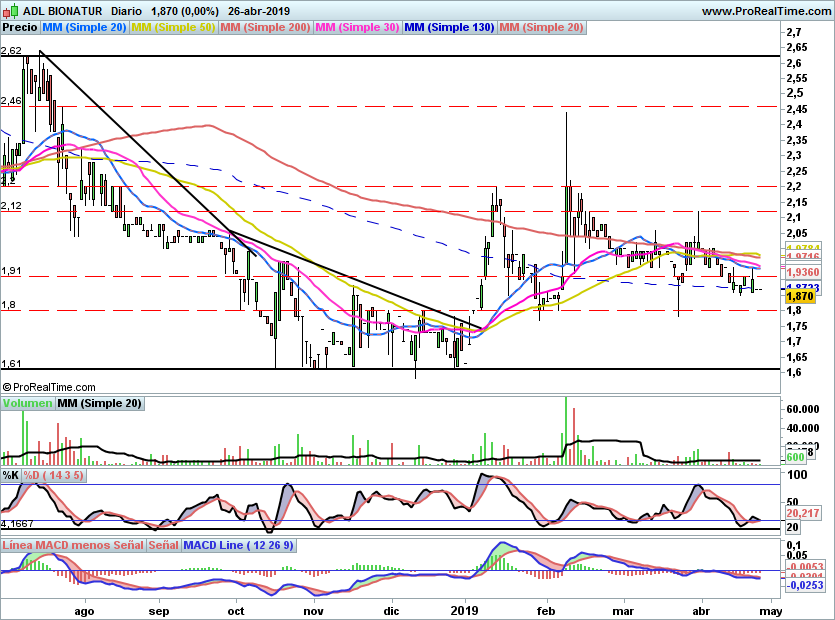Click the MM (Simple 130) label

pyautogui.click(x=449, y=27)
